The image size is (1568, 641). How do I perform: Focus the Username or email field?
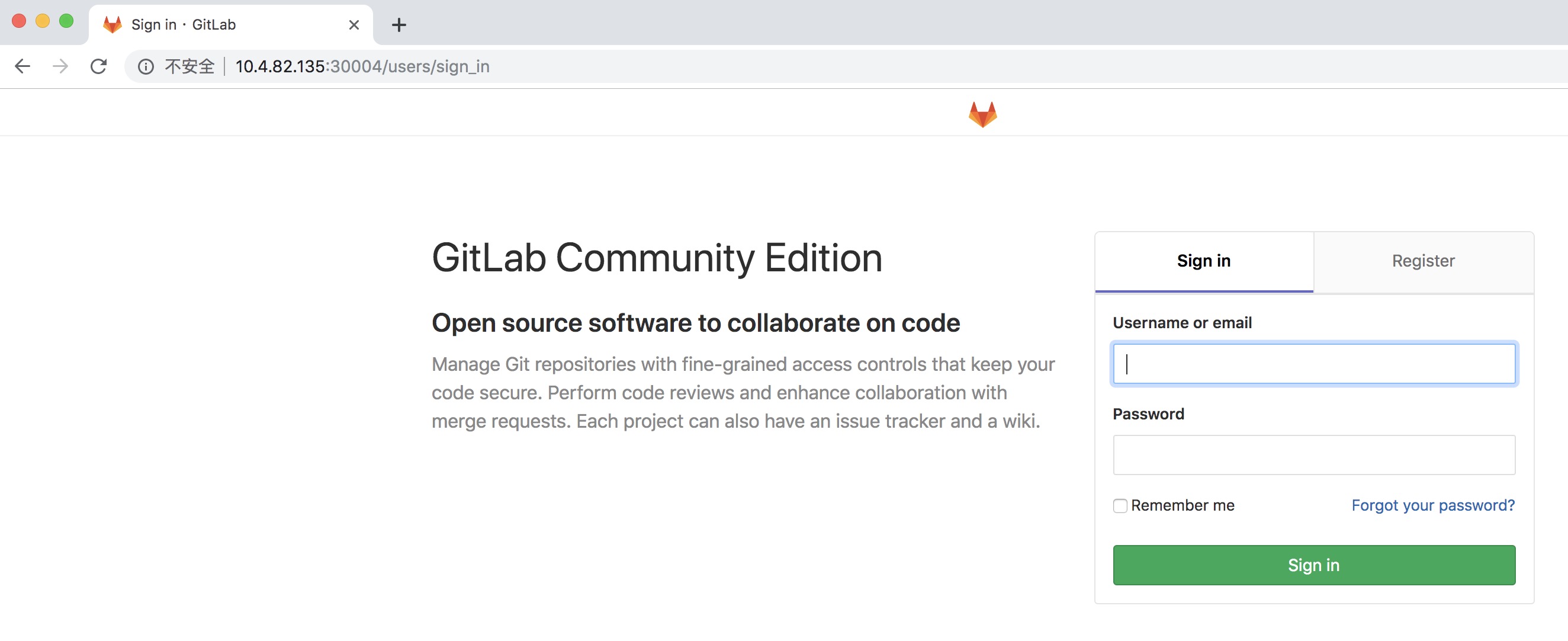click(x=1313, y=364)
